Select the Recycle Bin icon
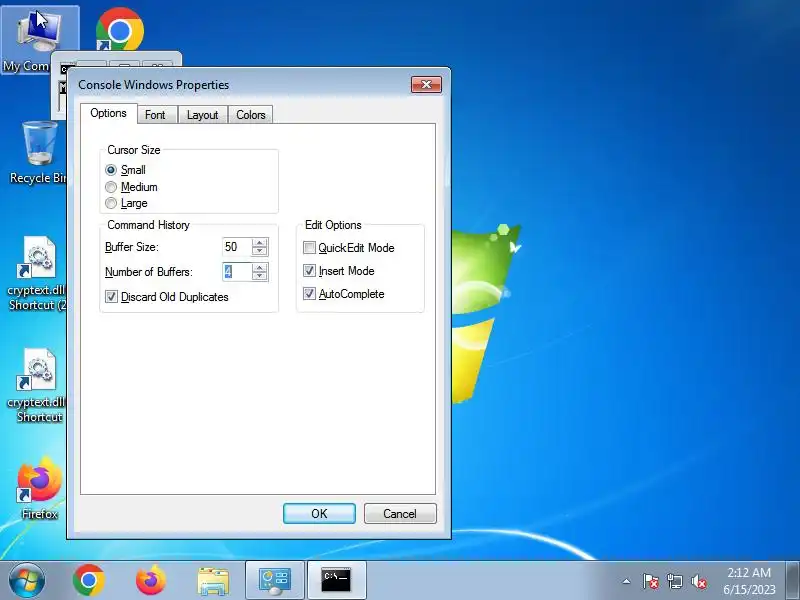Image resolution: width=800 pixels, height=600 pixels. pos(39,152)
